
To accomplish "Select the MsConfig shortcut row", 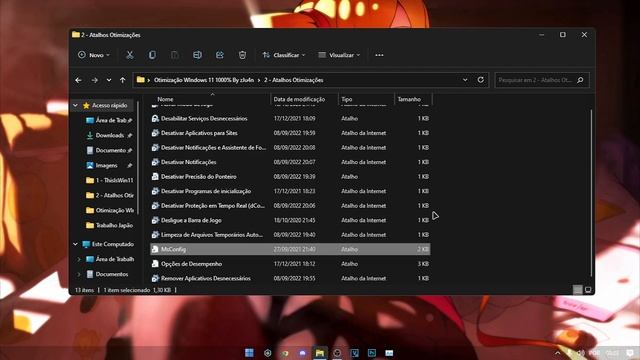I will pyautogui.click(x=290, y=249).
